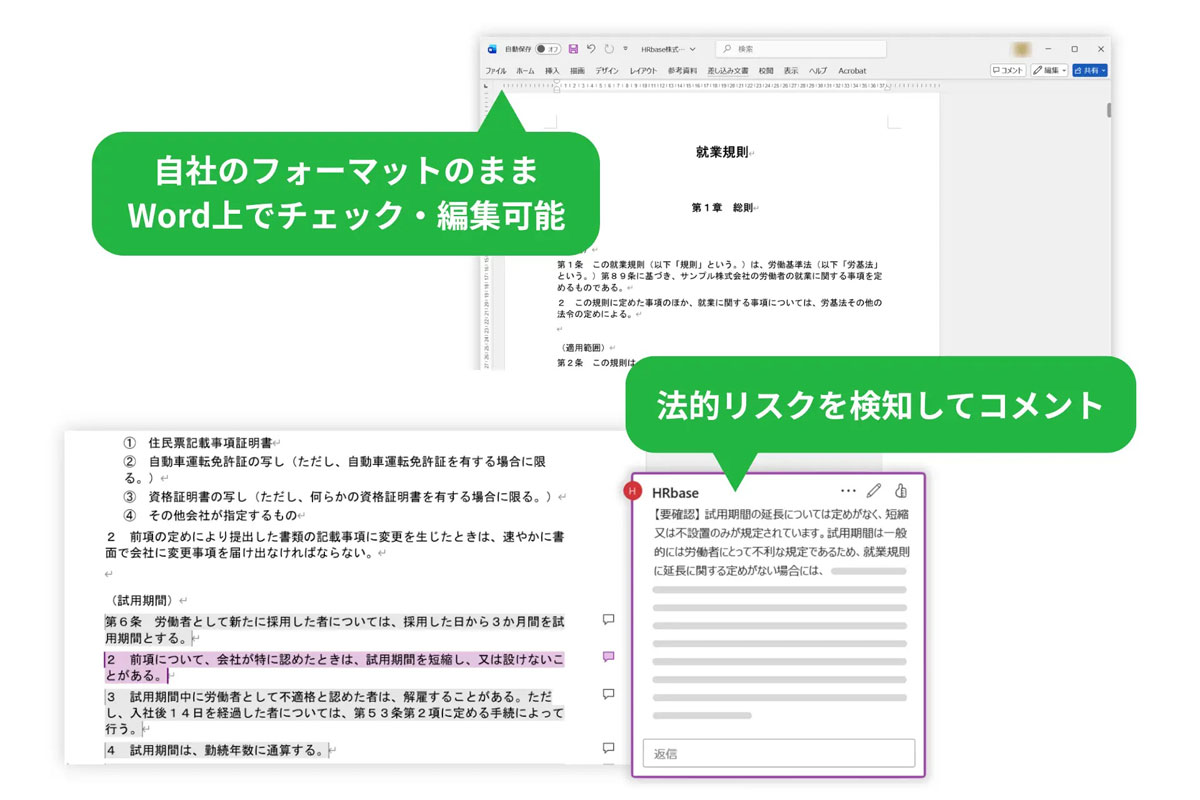The height and width of the screenshot is (800, 1200).
Task: Click the purple comment icon beside paragraph 2
Action: (608, 657)
